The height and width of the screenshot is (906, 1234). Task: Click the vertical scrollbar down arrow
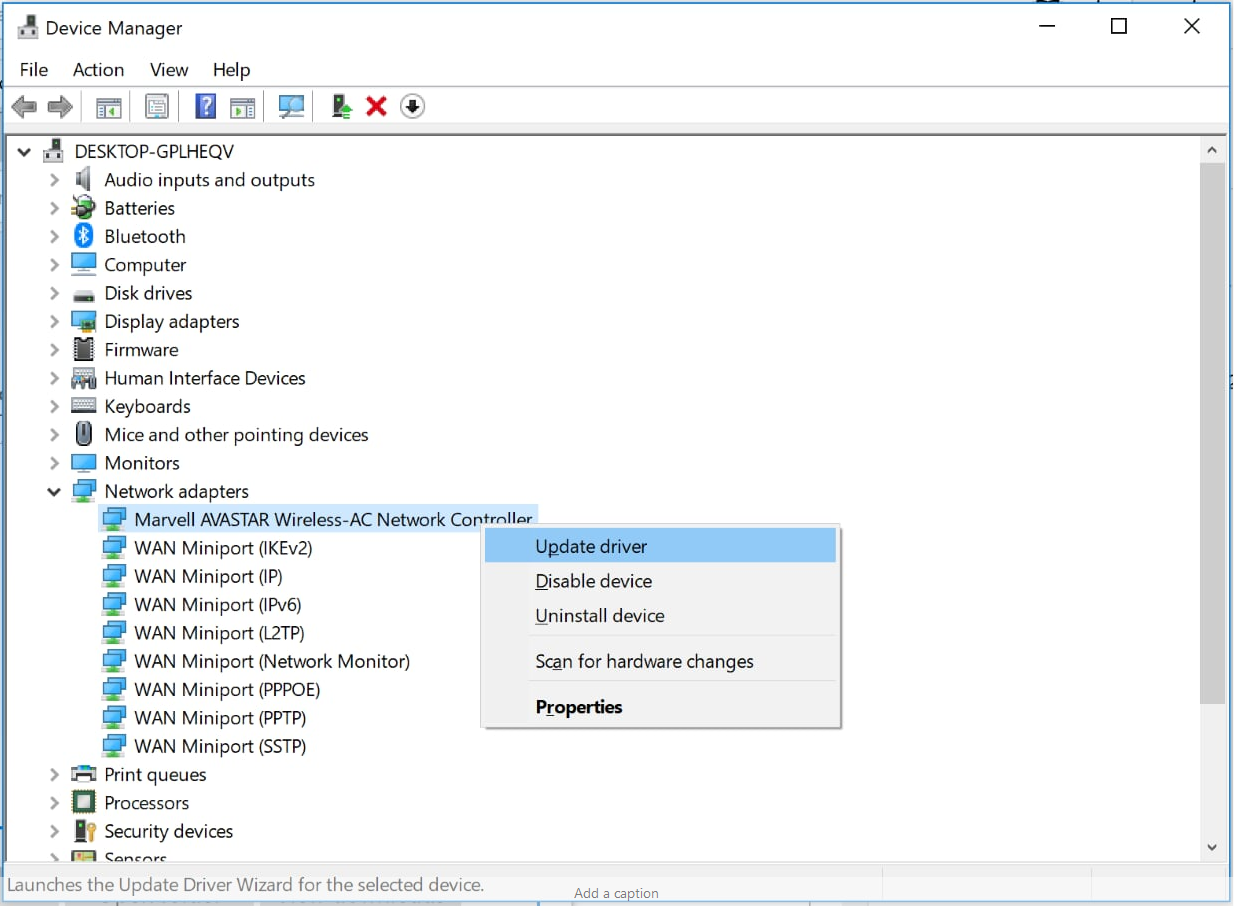(x=1211, y=846)
